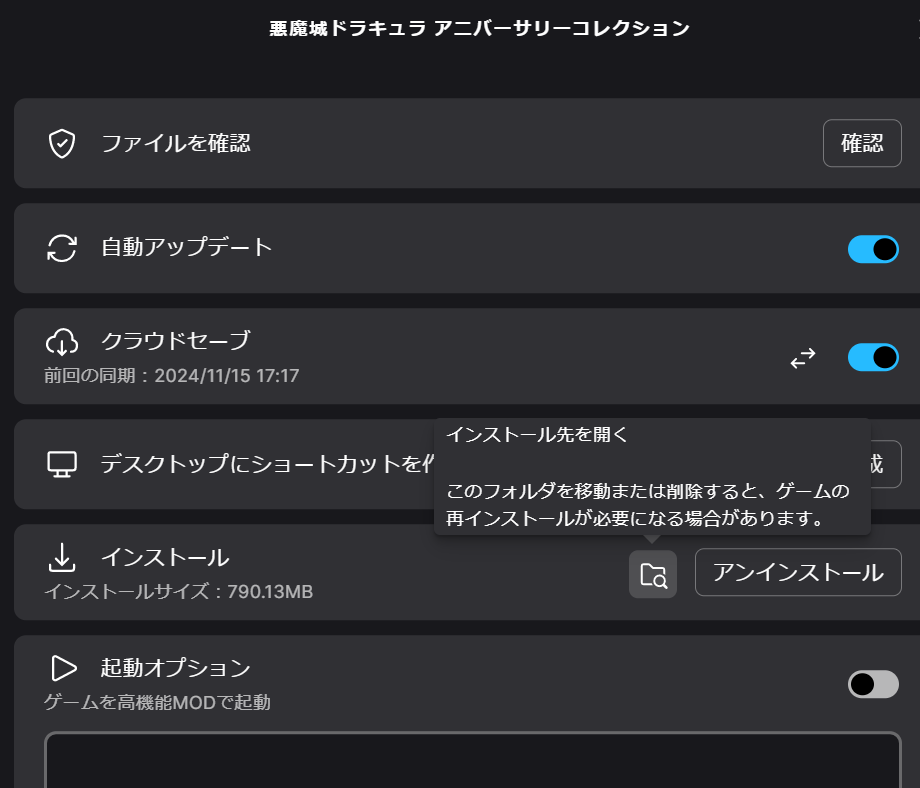This screenshot has width=920, height=788.
Task: Click the cloud download icon by クラウドセーブ
Action: click(x=62, y=343)
